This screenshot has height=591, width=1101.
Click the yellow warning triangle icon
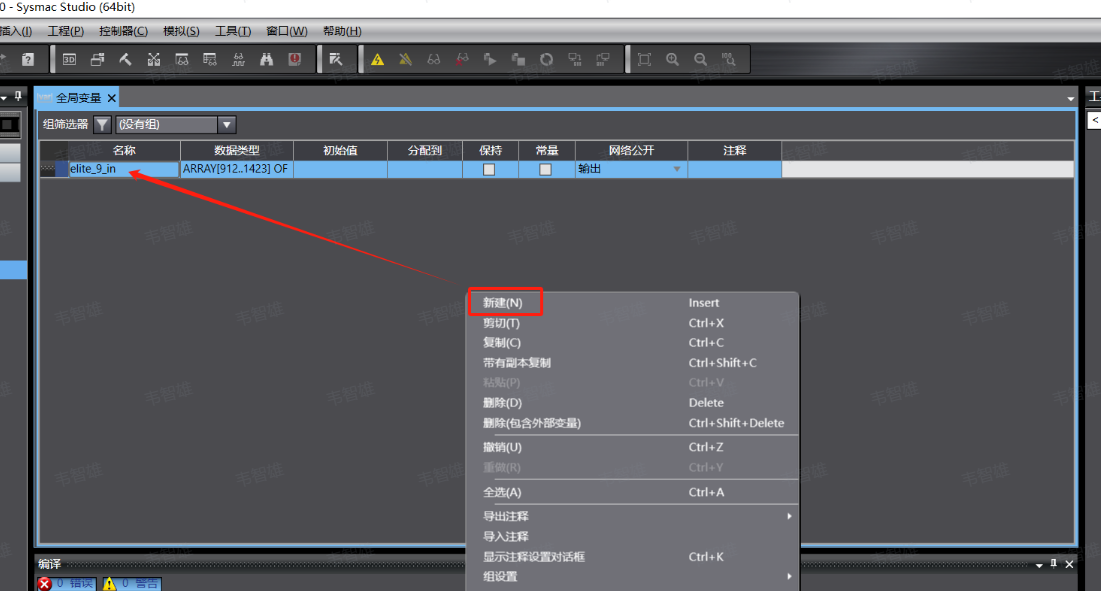(x=377, y=60)
